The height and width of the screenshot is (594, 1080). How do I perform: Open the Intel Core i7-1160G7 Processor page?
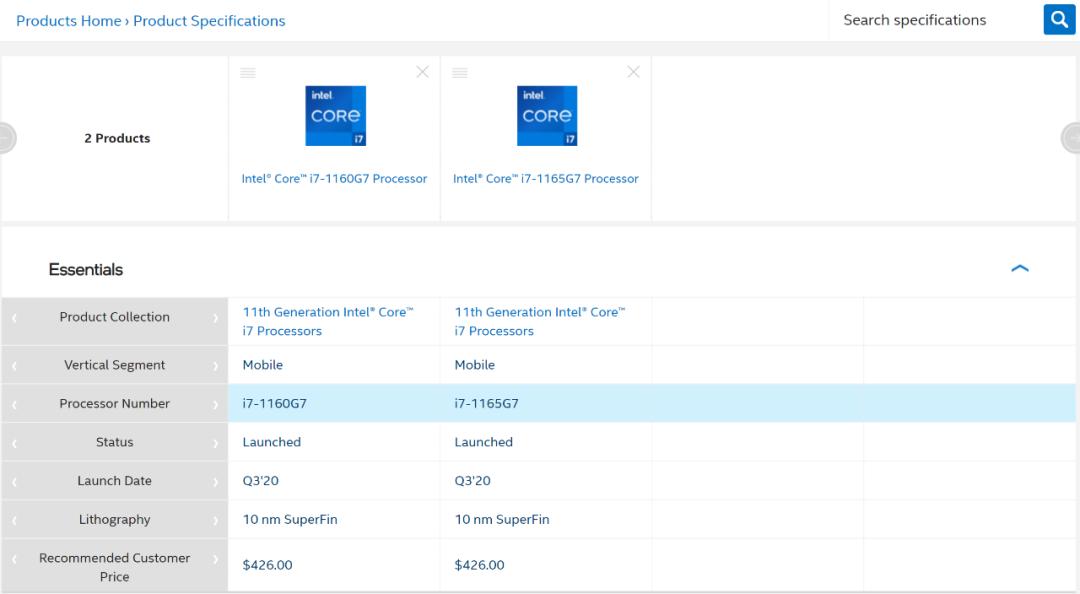334,178
